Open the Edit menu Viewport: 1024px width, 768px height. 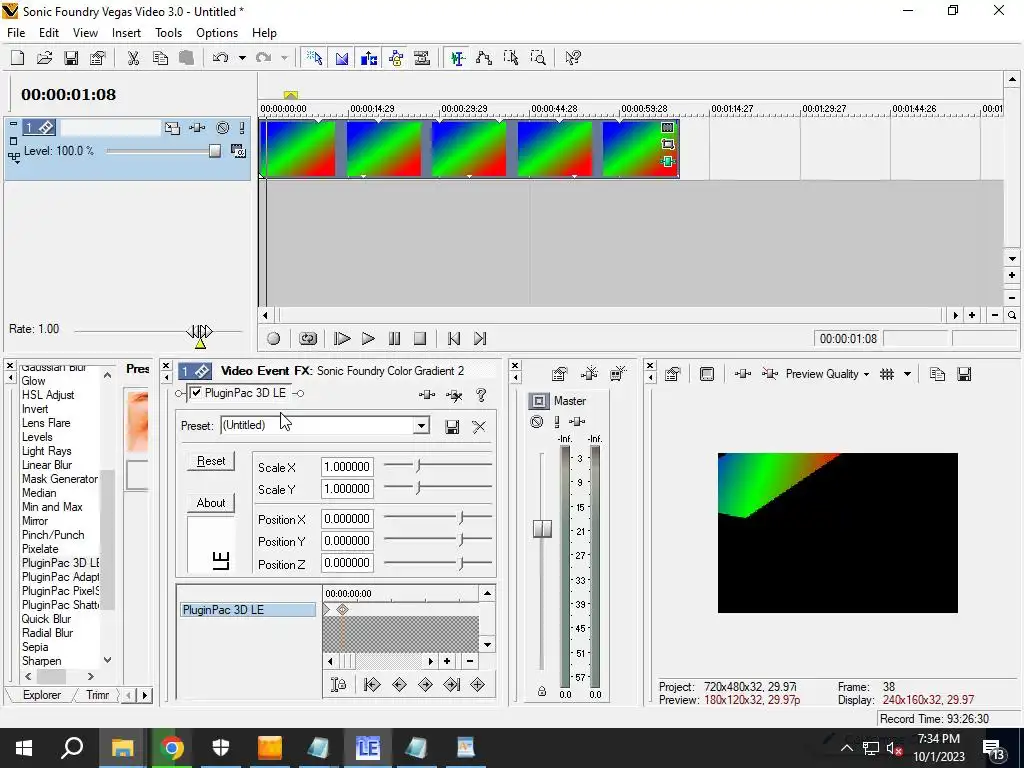click(x=49, y=33)
